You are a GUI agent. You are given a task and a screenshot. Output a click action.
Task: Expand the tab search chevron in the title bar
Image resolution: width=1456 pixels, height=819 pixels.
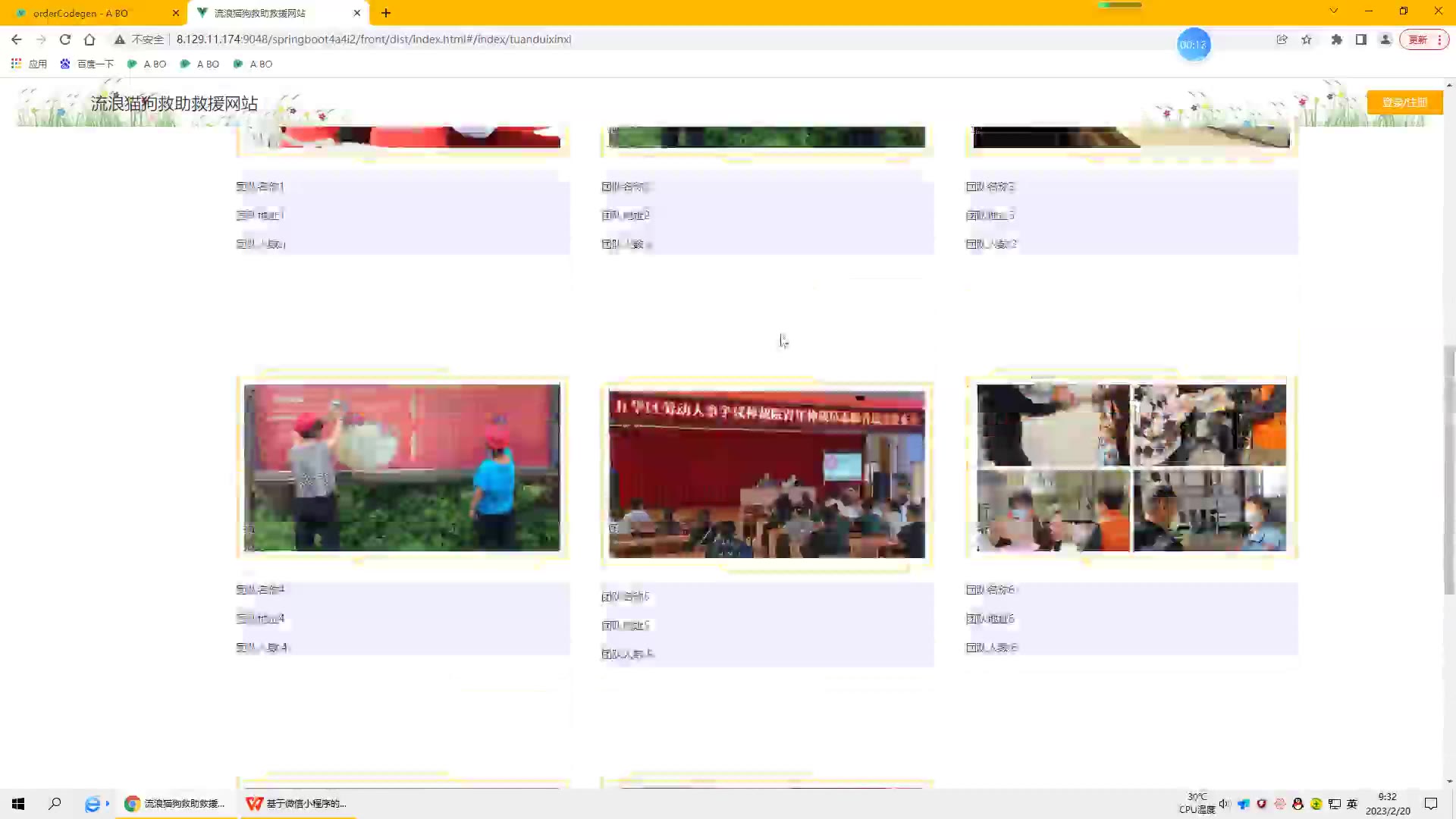(x=1334, y=11)
